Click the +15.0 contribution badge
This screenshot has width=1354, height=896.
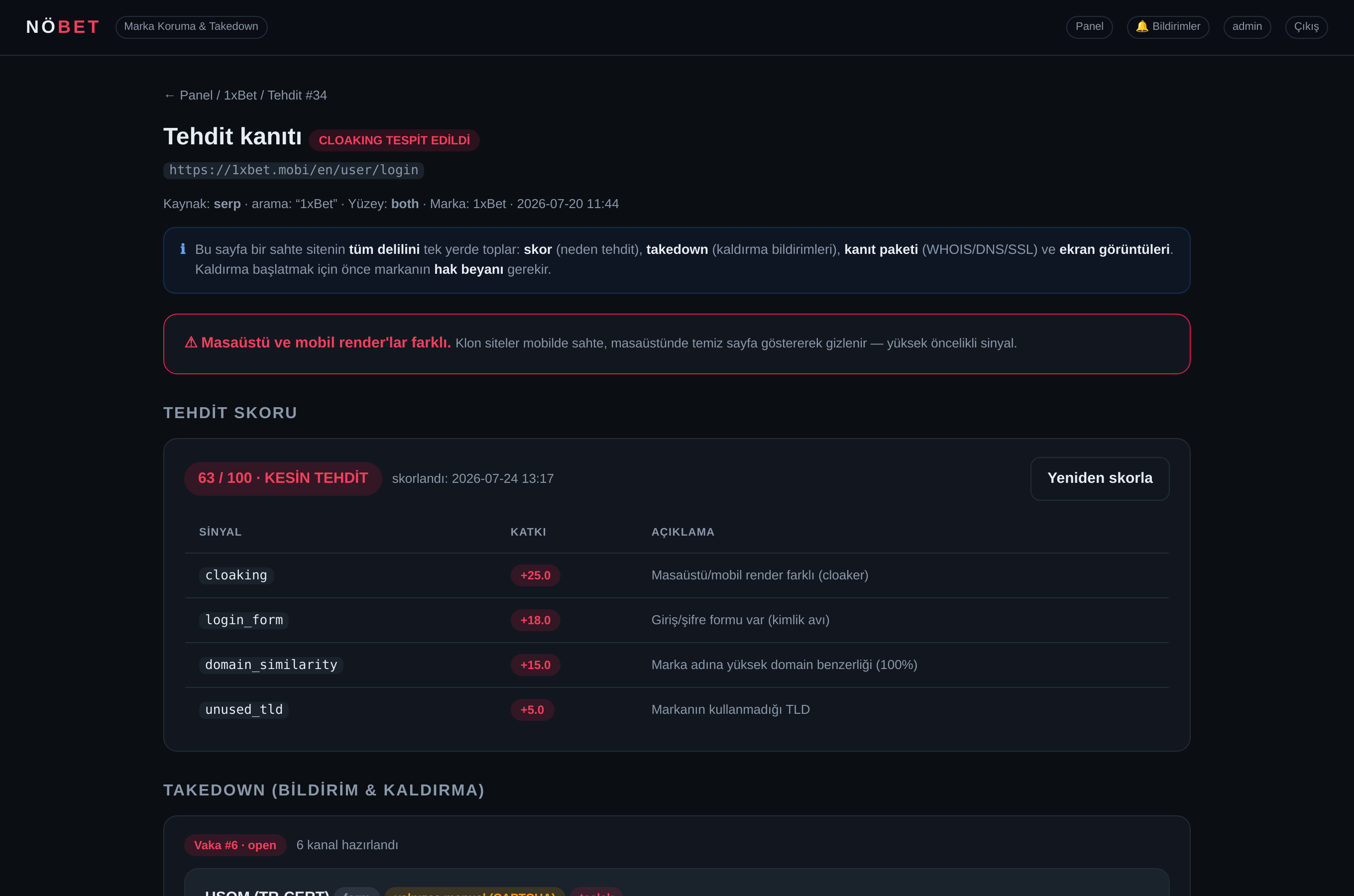535,665
